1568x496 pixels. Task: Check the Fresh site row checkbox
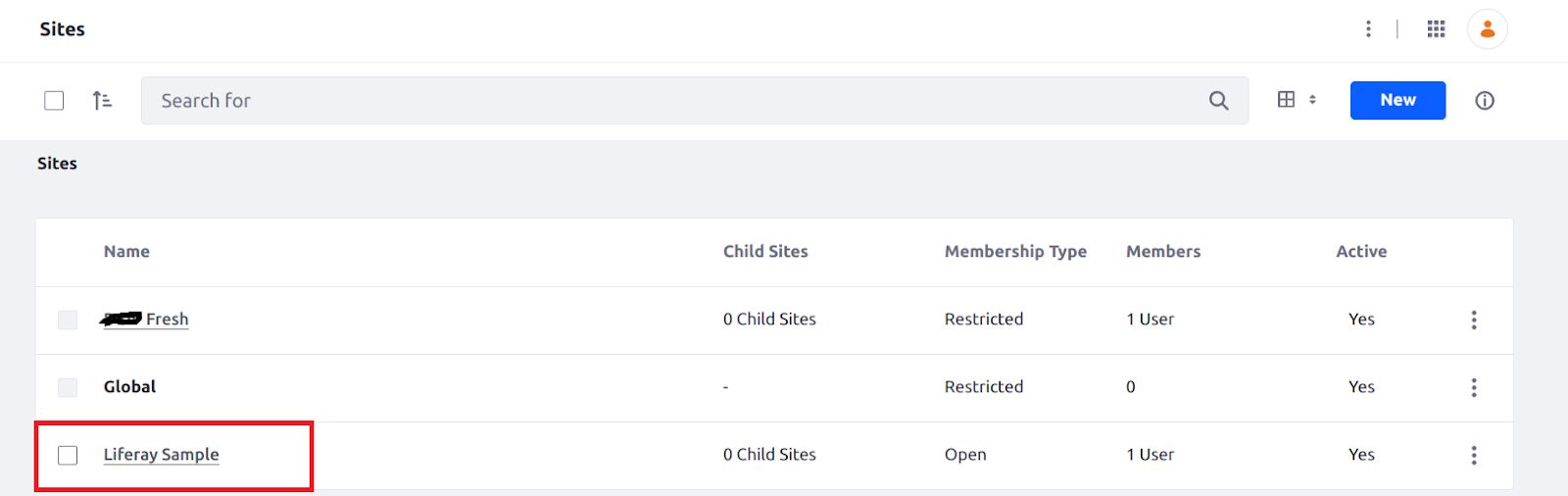(68, 320)
